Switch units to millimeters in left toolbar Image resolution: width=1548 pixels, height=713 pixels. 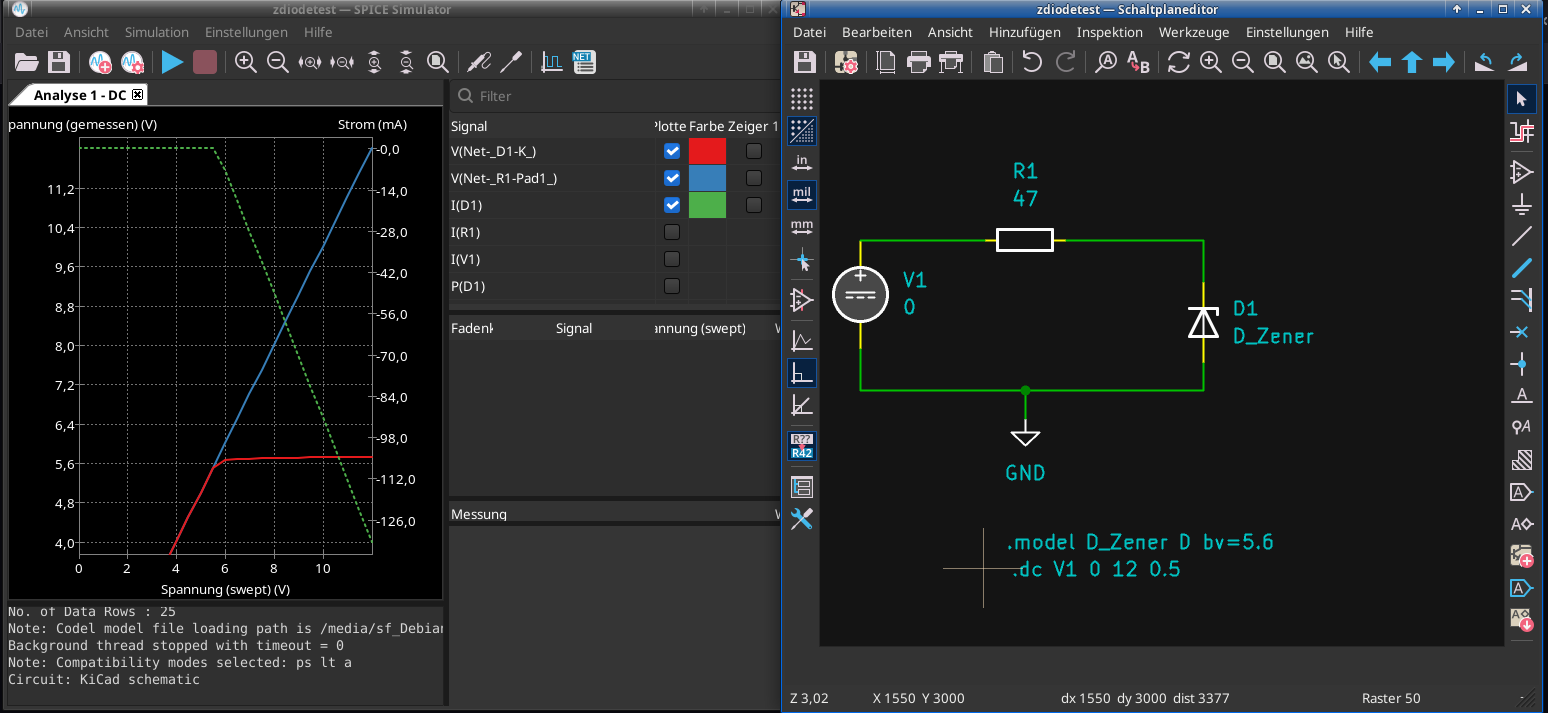click(x=802, y=226)
